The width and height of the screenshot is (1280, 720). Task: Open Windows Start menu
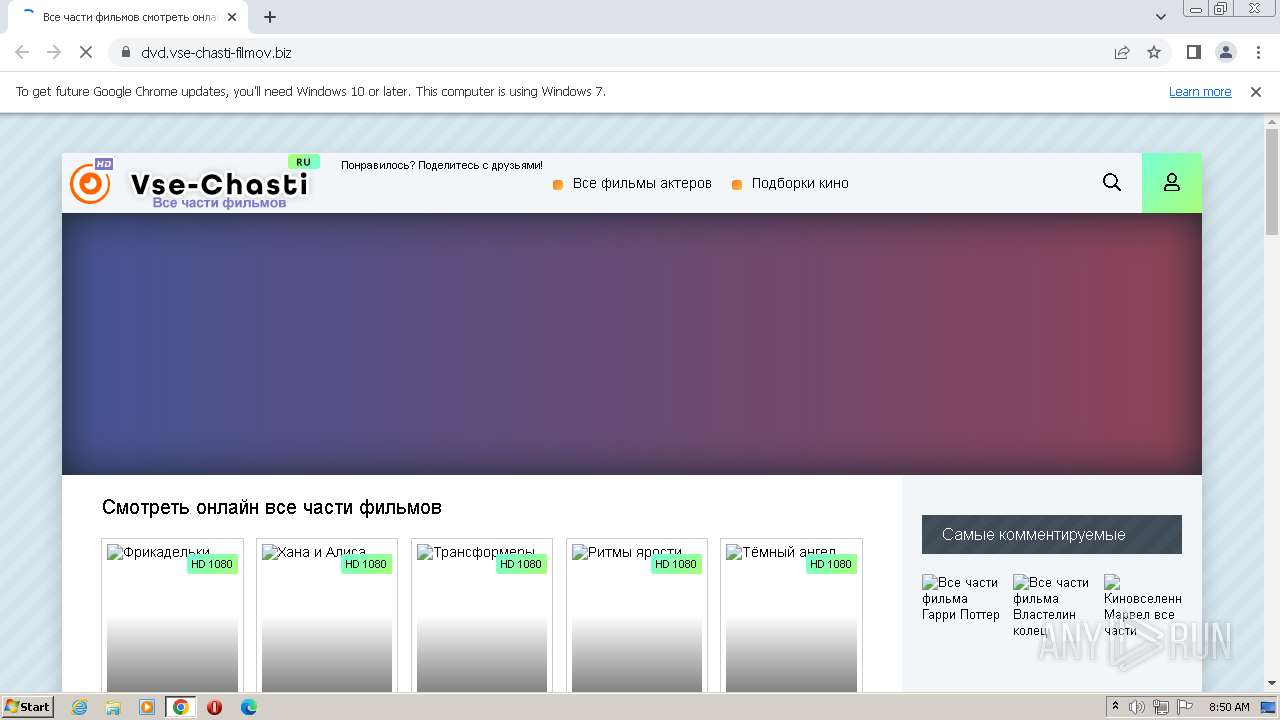(28, 706)
